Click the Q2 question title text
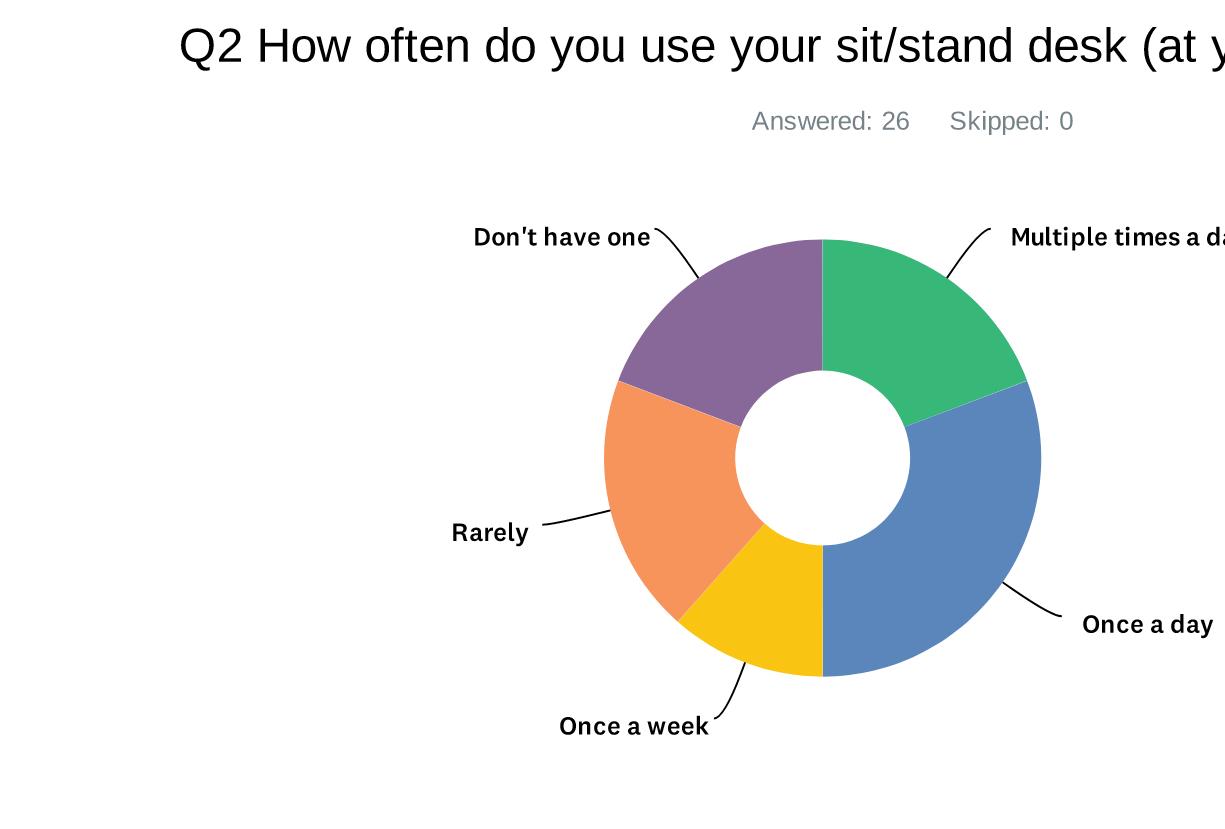Image resolution: width=1225 pixels, height=829 pixels. [702, 46]
